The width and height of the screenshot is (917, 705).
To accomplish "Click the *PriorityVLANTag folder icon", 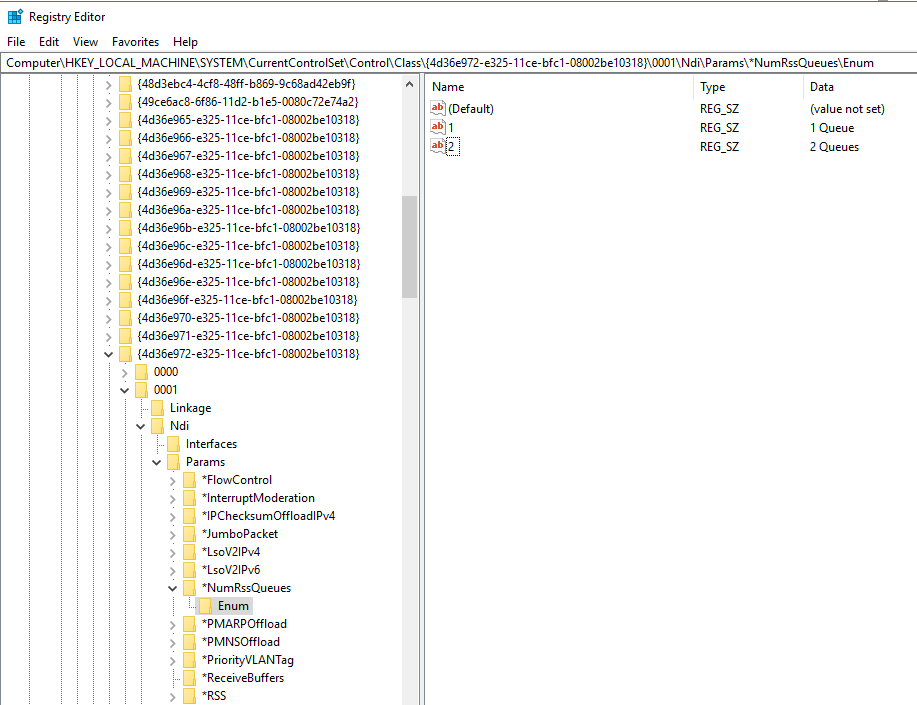I will click(x=189, y=661).
